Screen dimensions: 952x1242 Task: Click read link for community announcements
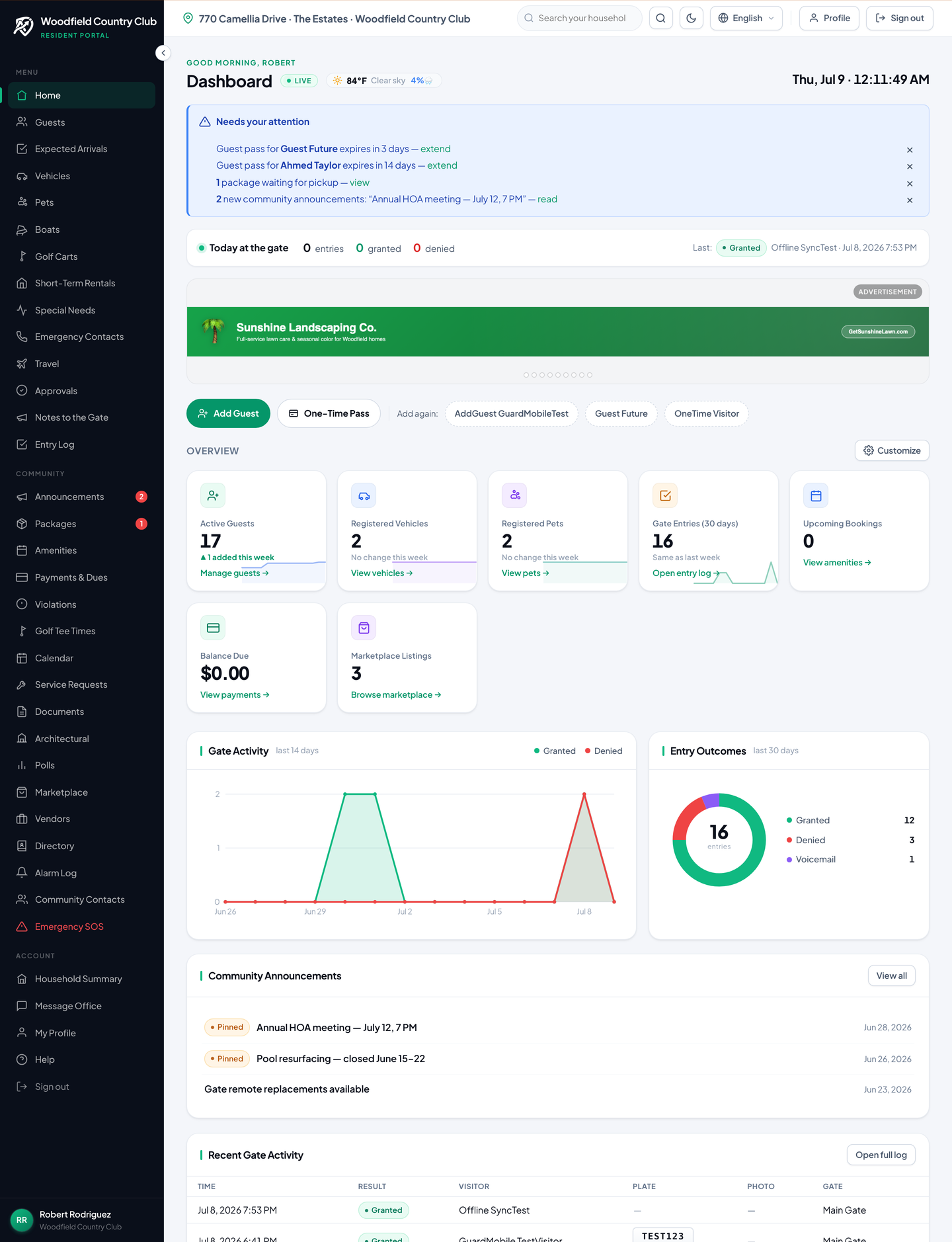547,199
